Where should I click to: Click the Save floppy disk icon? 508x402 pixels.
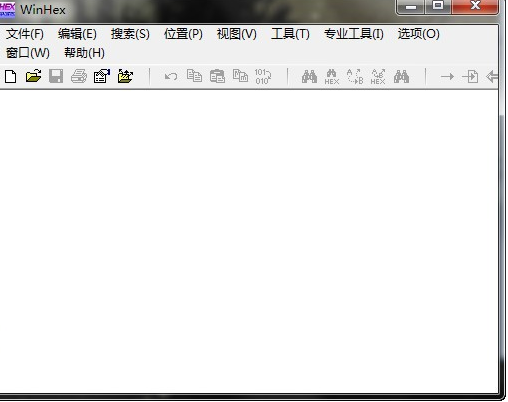(x=56, y=76)
